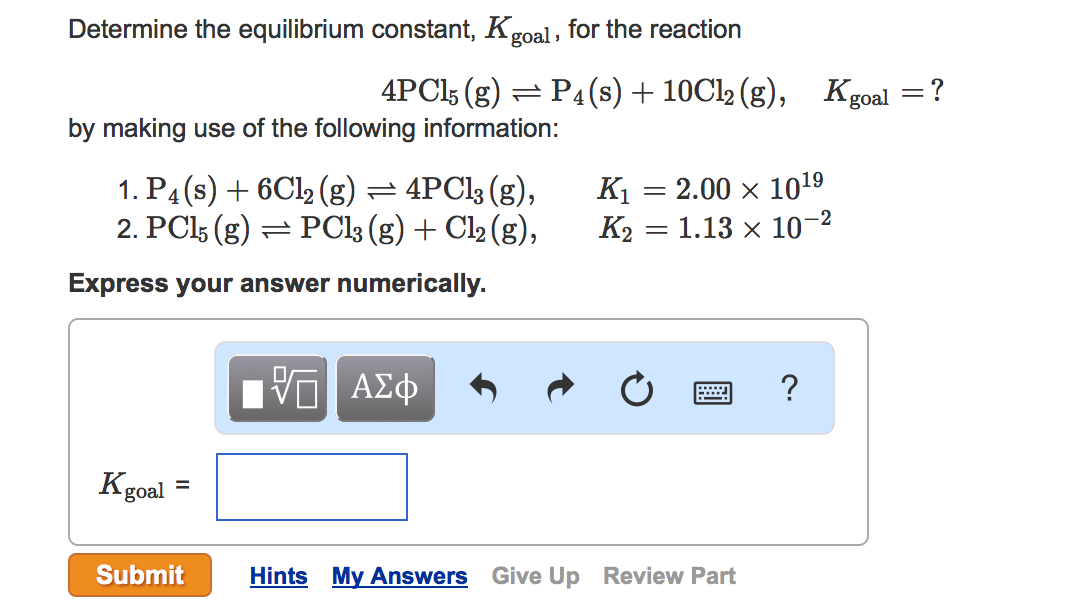This screenshot has height=612, width=1072.
Task: Open My Answers link
Action: coord(399,576)
